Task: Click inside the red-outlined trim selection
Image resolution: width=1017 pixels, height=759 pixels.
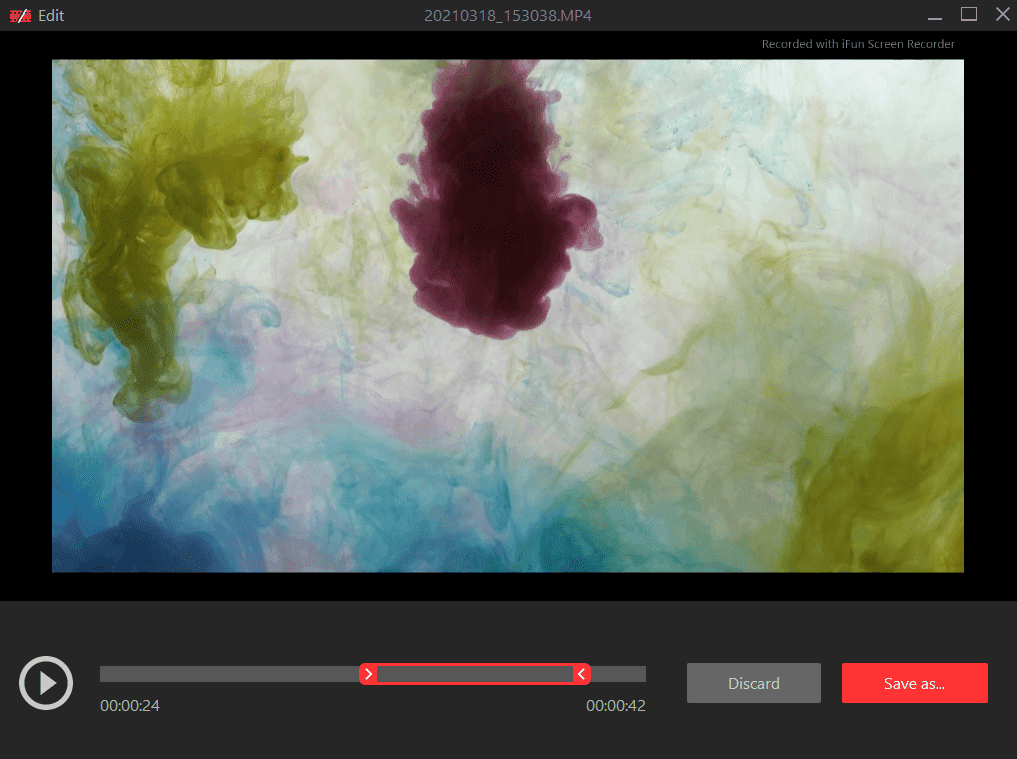Action: click(475, 674)
